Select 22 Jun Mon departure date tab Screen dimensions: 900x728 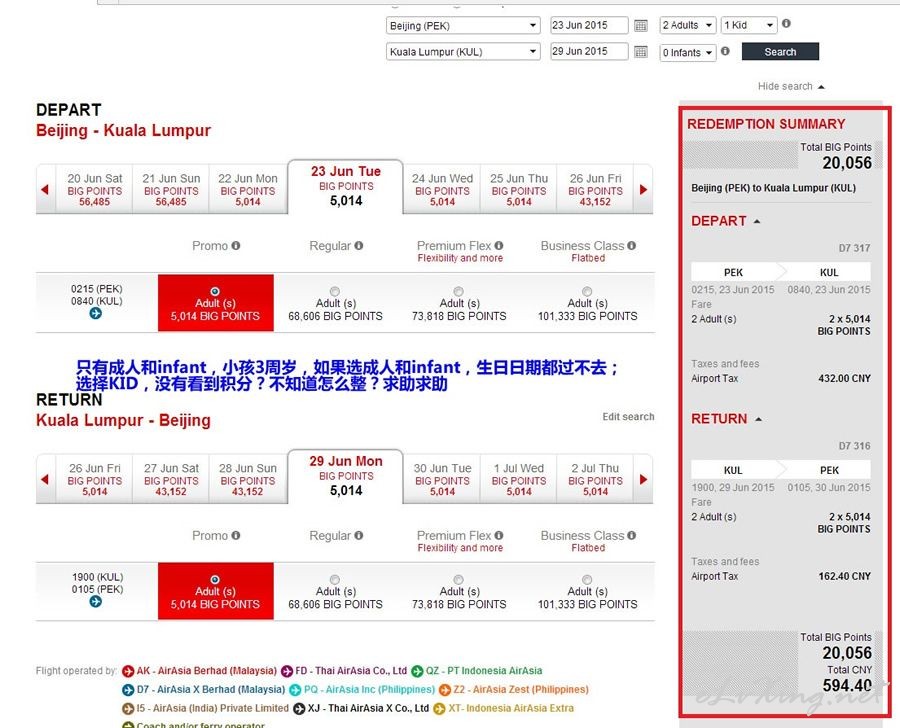[248, 189]
